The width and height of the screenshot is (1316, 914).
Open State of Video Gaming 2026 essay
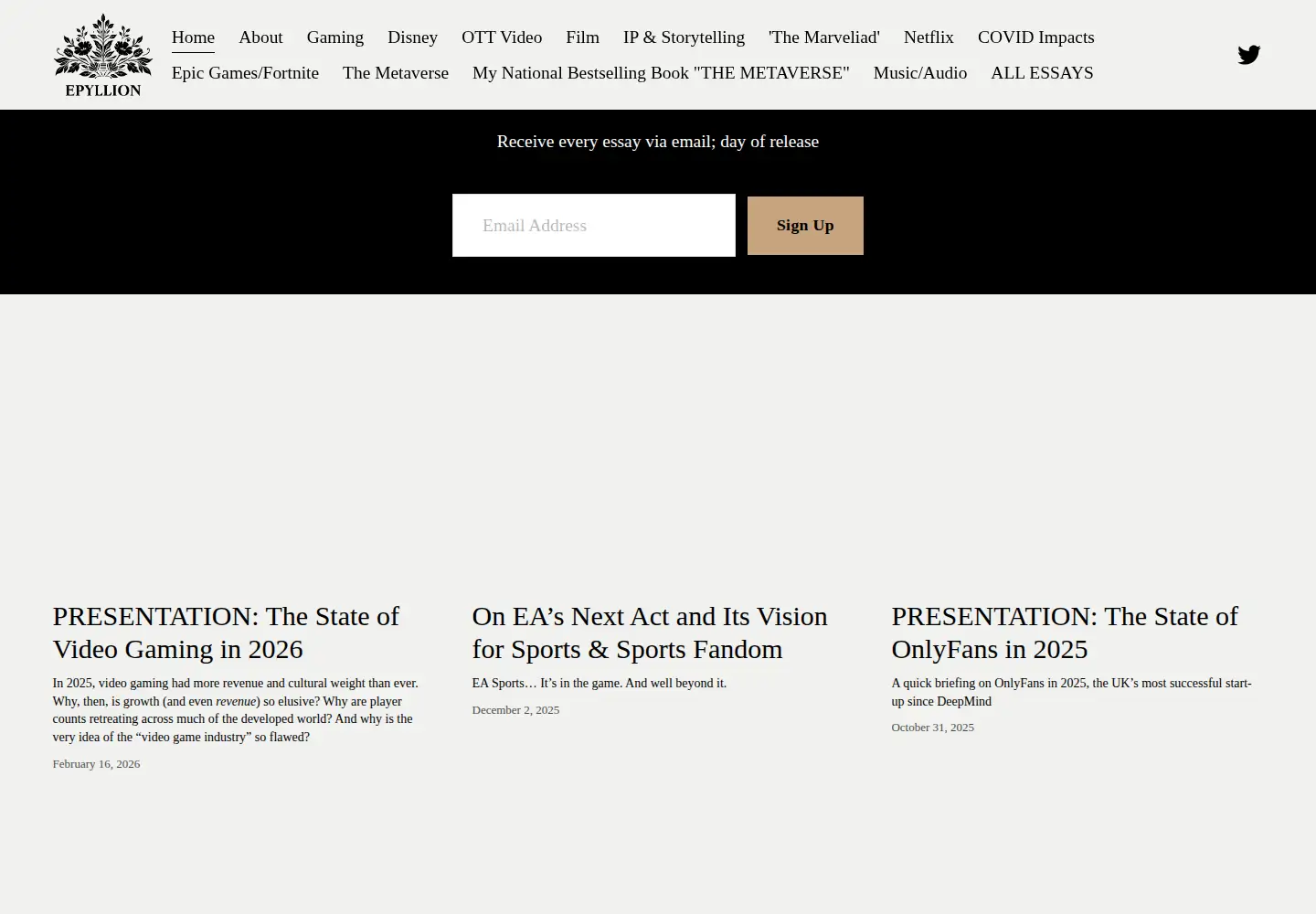[226, 632]
